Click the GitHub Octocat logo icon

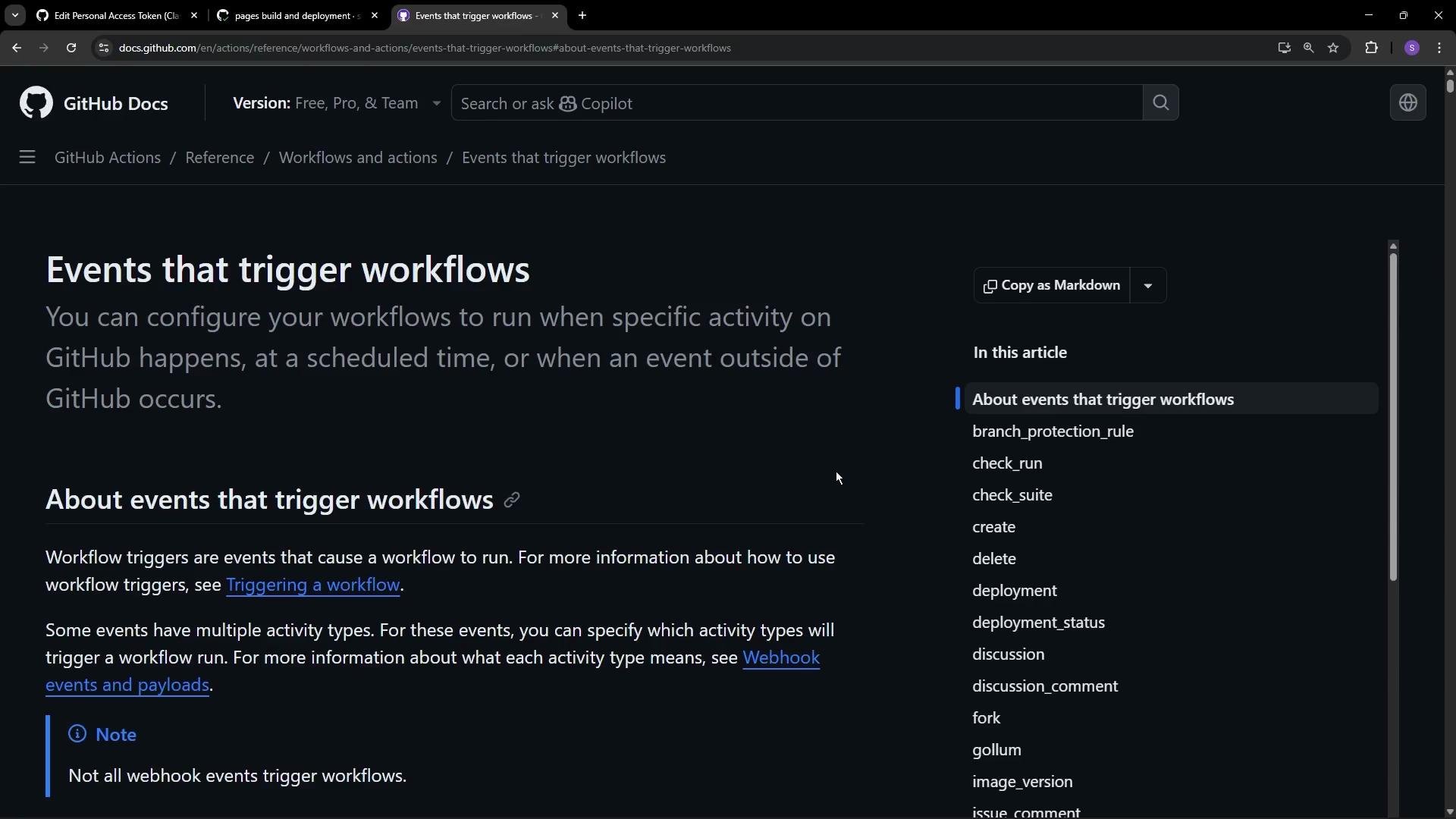pyautogui.click(x=36, y=102)
